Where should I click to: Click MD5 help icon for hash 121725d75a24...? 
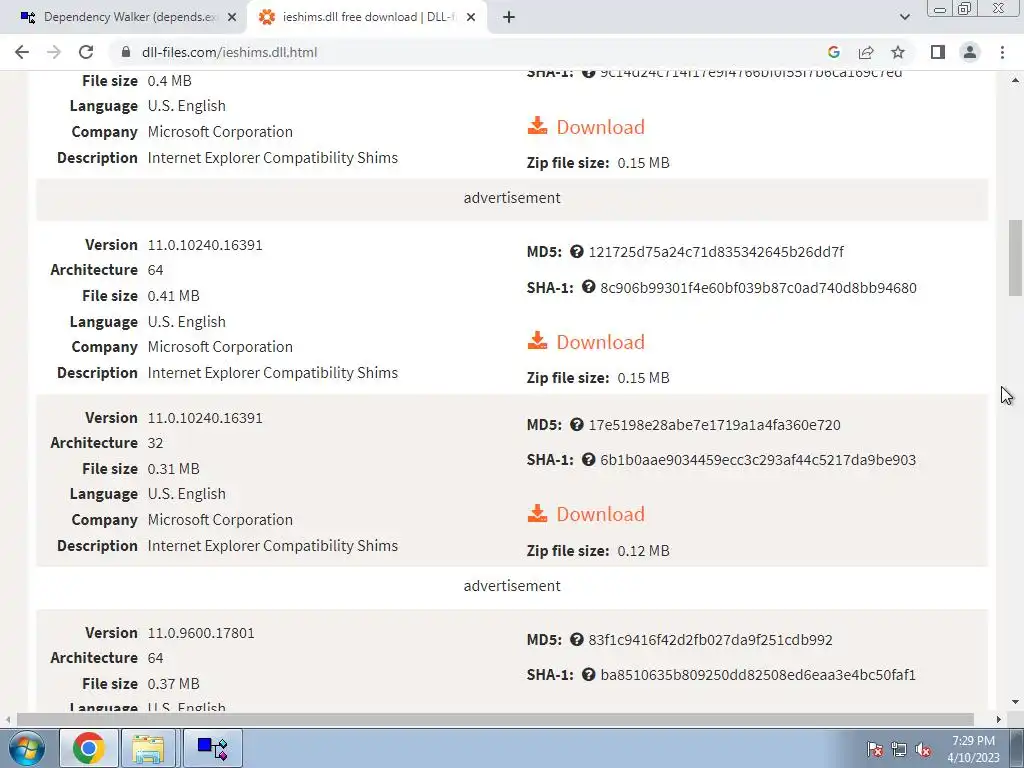click(576, 251)
